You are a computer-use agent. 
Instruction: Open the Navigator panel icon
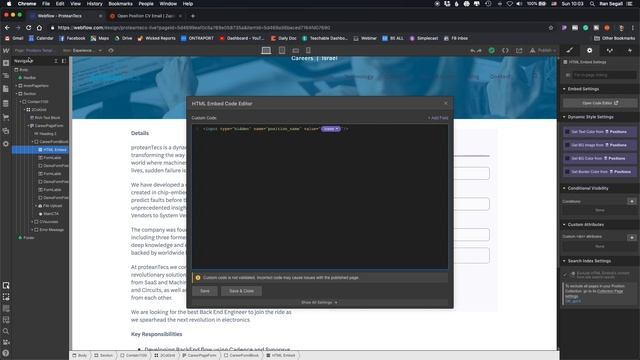(6, 76)
